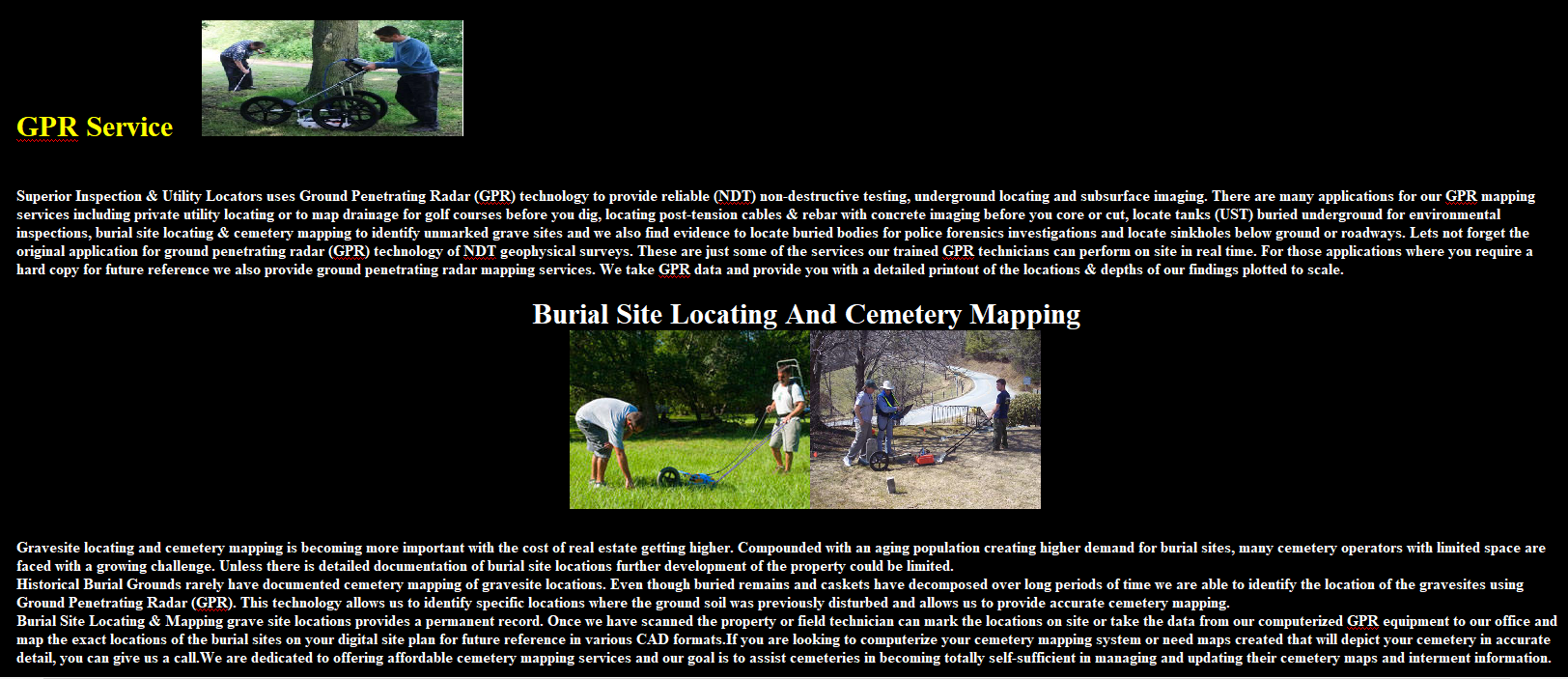Click underlined "GPR" before "mapping" in first line
The height and width of the screenshot is (679, 1568).
tap(1461, 196)
